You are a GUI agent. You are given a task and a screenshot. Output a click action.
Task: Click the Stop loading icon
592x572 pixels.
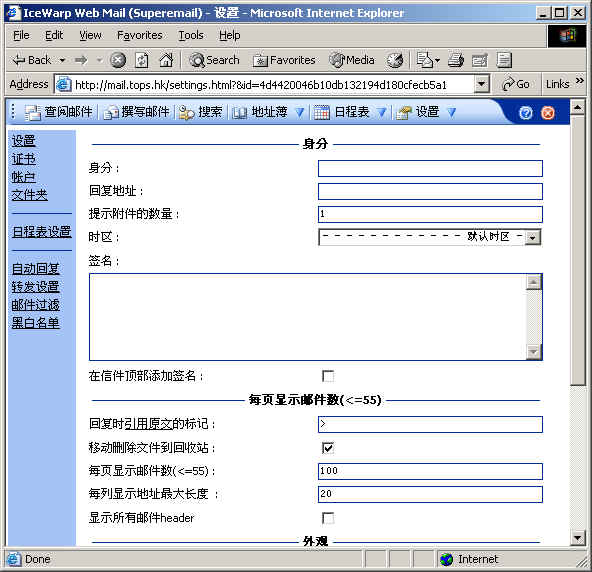(118, 60)
